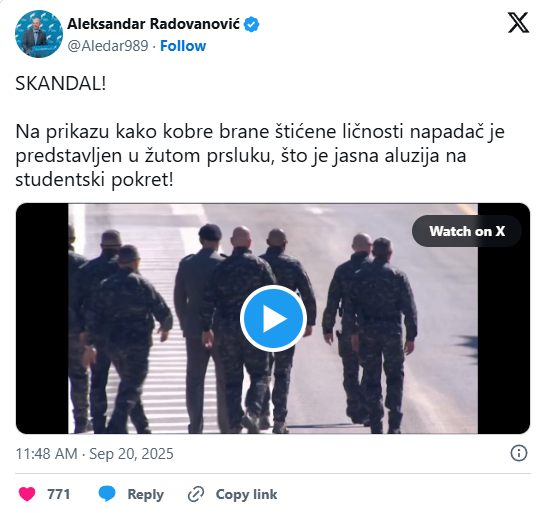Like the post with the heart icon
539x513 pixels.
(x=27, y=494)
